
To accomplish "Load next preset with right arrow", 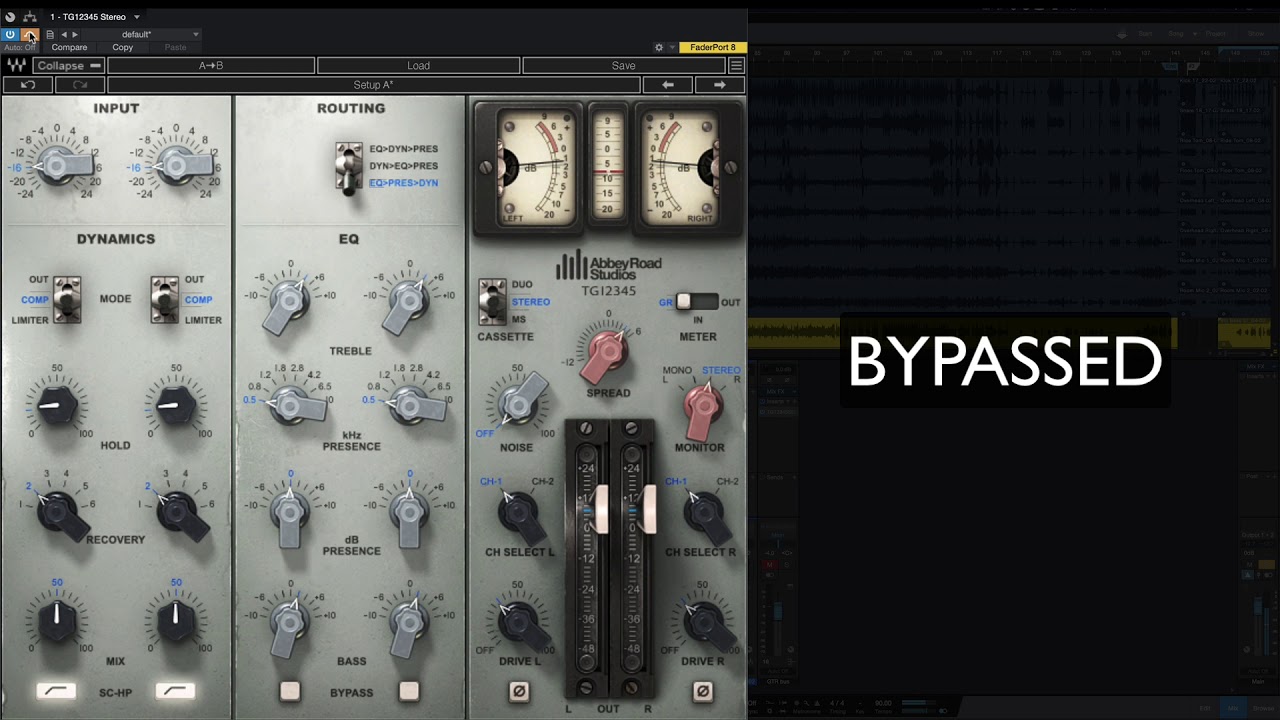I will coord(719,85).
